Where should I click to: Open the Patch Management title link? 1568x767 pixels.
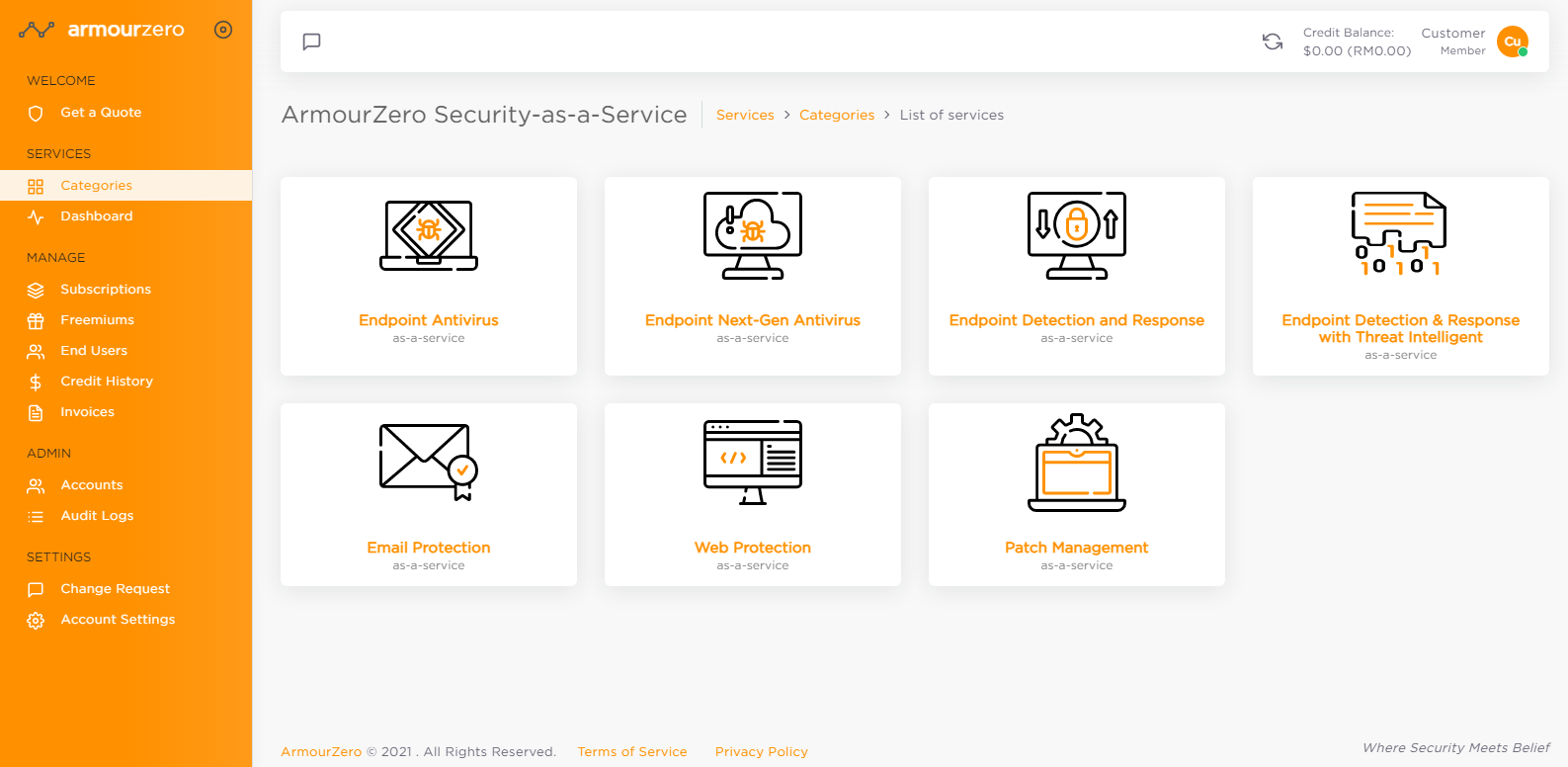(1077, 548)
